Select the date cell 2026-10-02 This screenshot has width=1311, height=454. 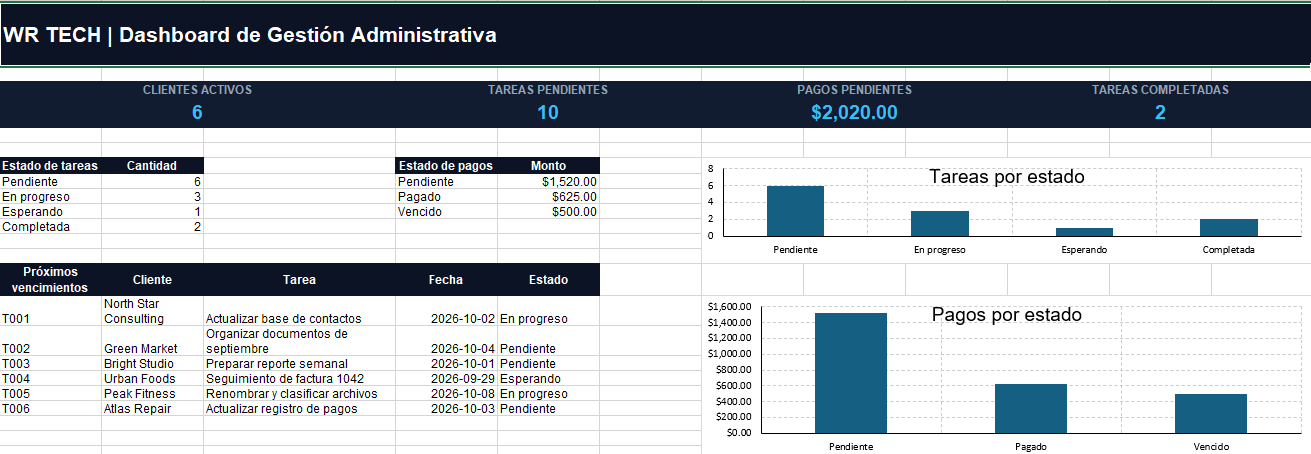click(447, 311)
